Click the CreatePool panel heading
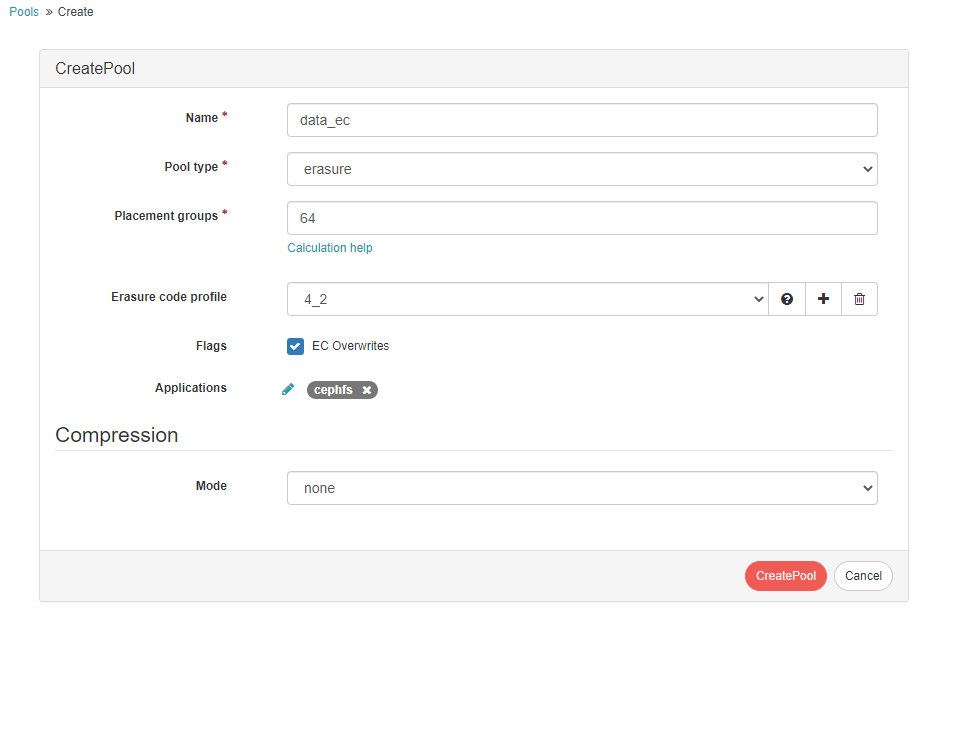Viewport: 968px width, 743px height. click(x=95, y=68)
